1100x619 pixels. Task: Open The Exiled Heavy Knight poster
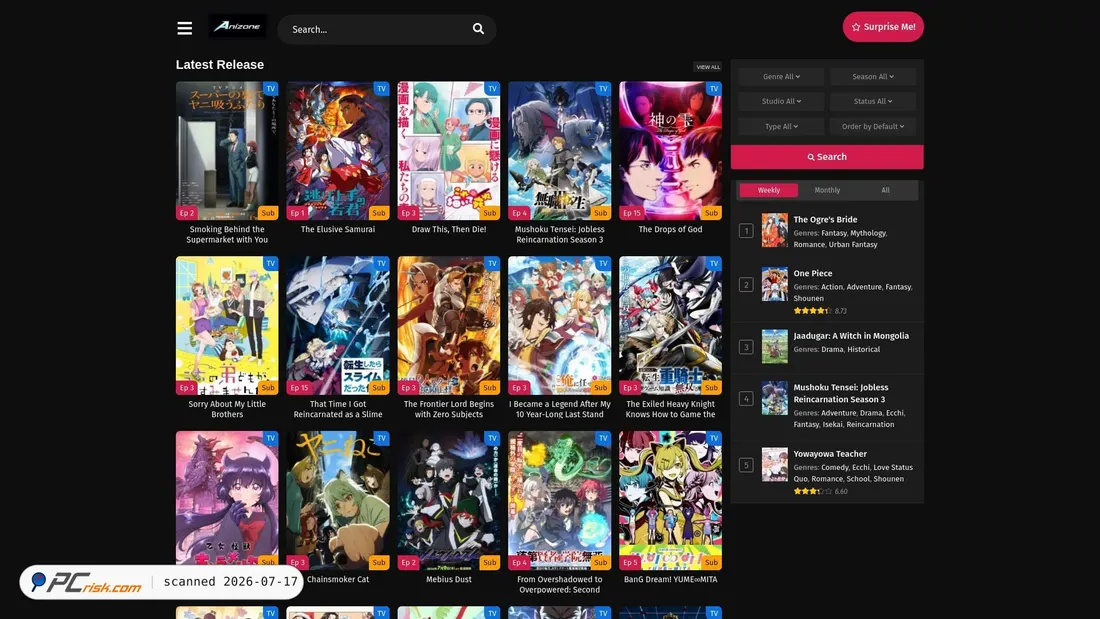[671, 326]
